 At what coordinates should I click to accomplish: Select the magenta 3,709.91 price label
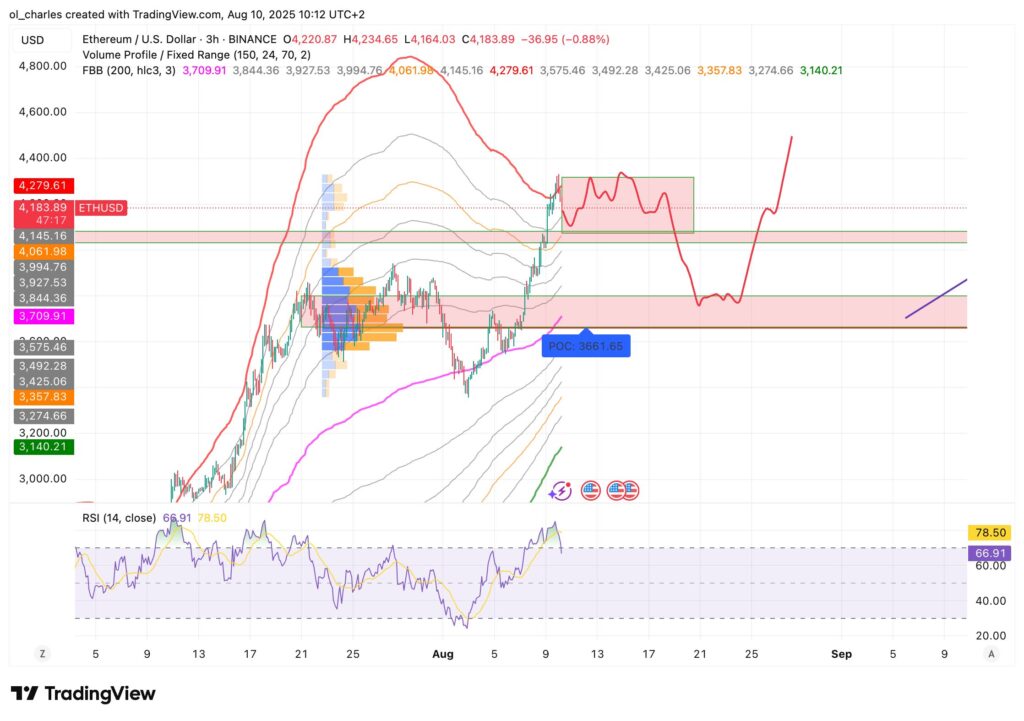tap(41, 316)
